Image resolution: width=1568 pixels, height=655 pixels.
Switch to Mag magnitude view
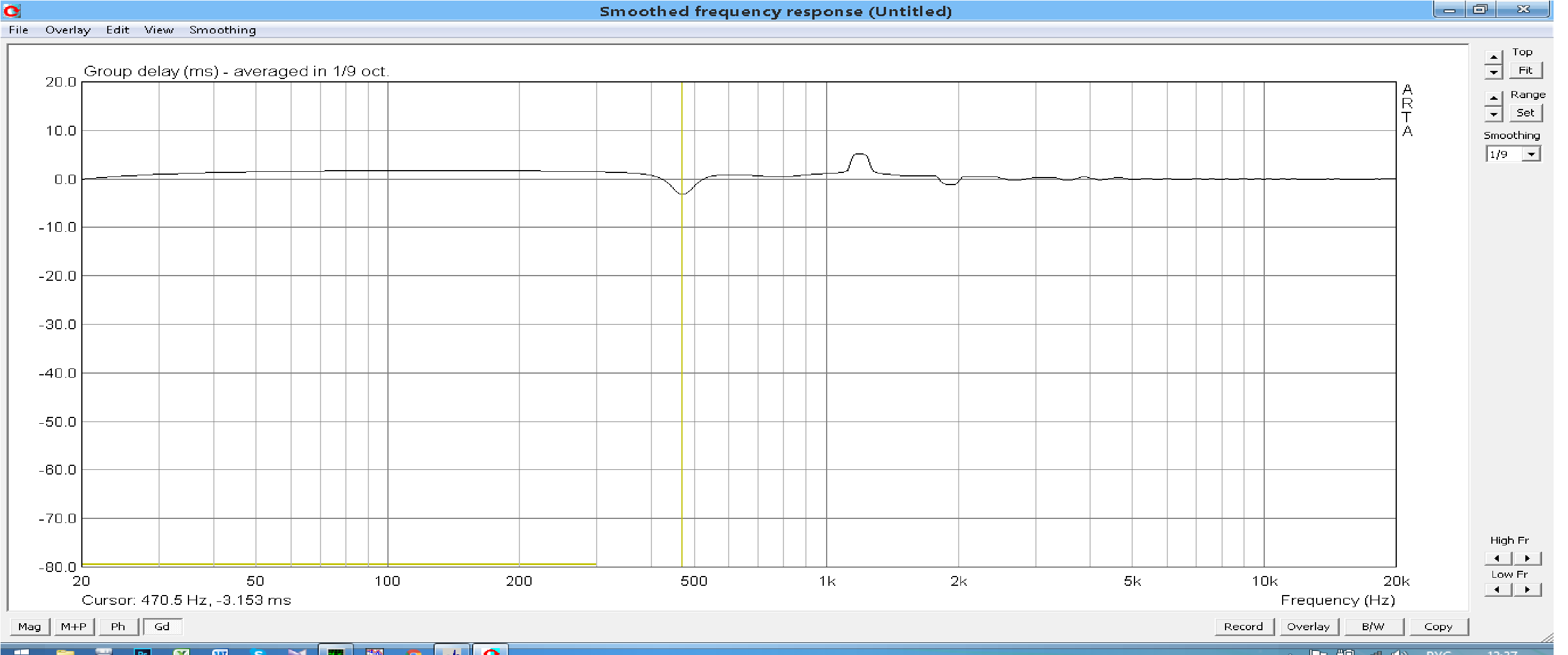29,626
